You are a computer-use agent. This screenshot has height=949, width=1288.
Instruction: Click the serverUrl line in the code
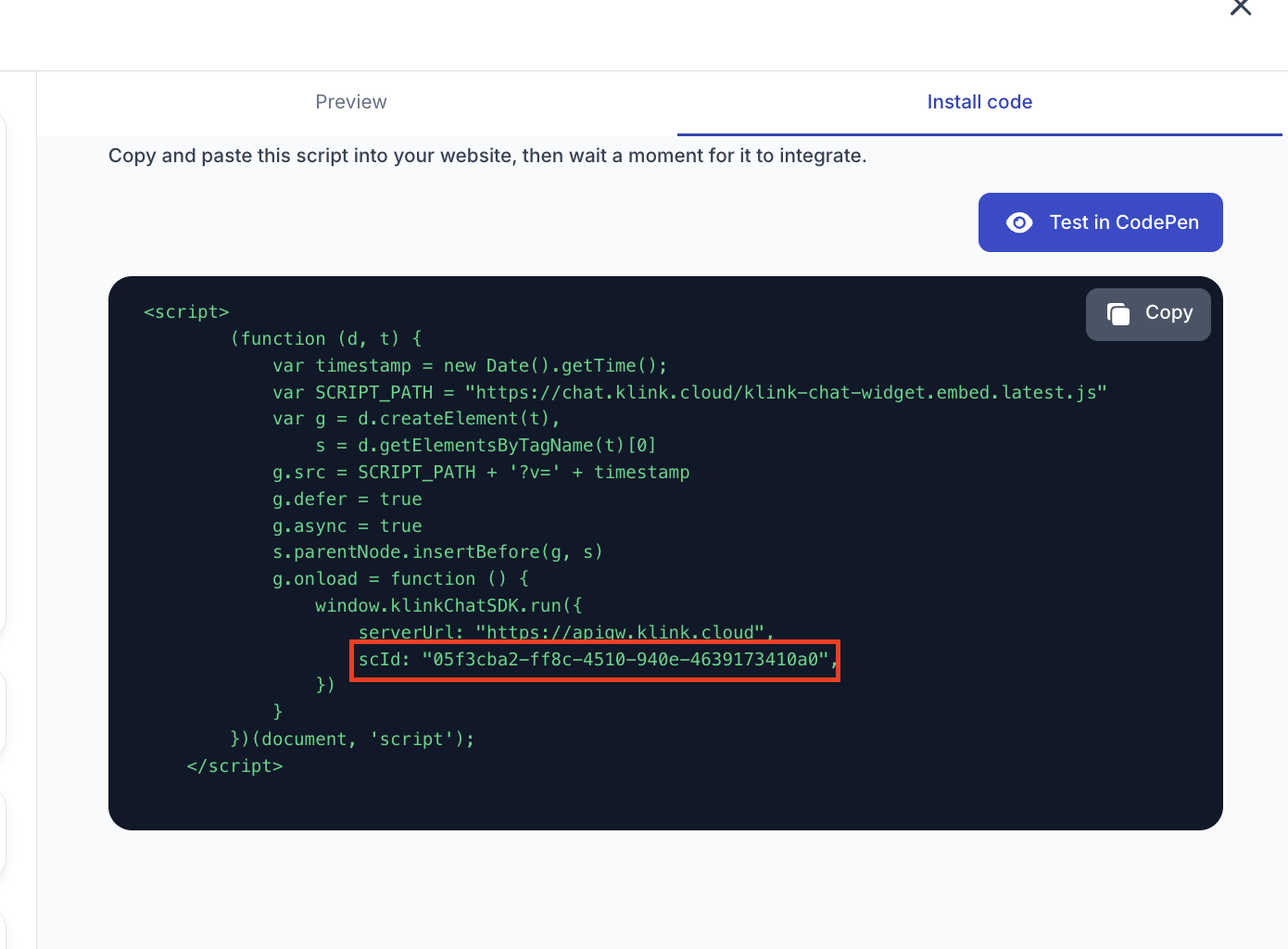565,632
